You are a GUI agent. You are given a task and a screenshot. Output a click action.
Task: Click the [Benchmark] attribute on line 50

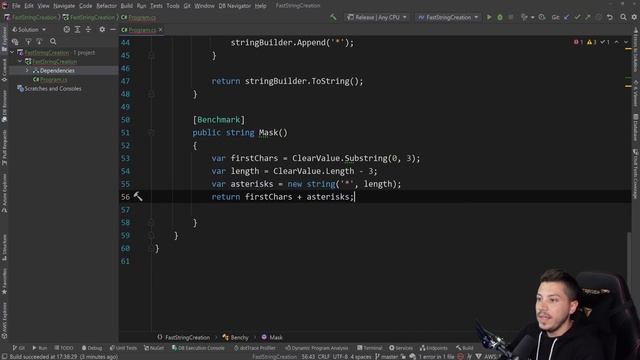coord(219,120)
